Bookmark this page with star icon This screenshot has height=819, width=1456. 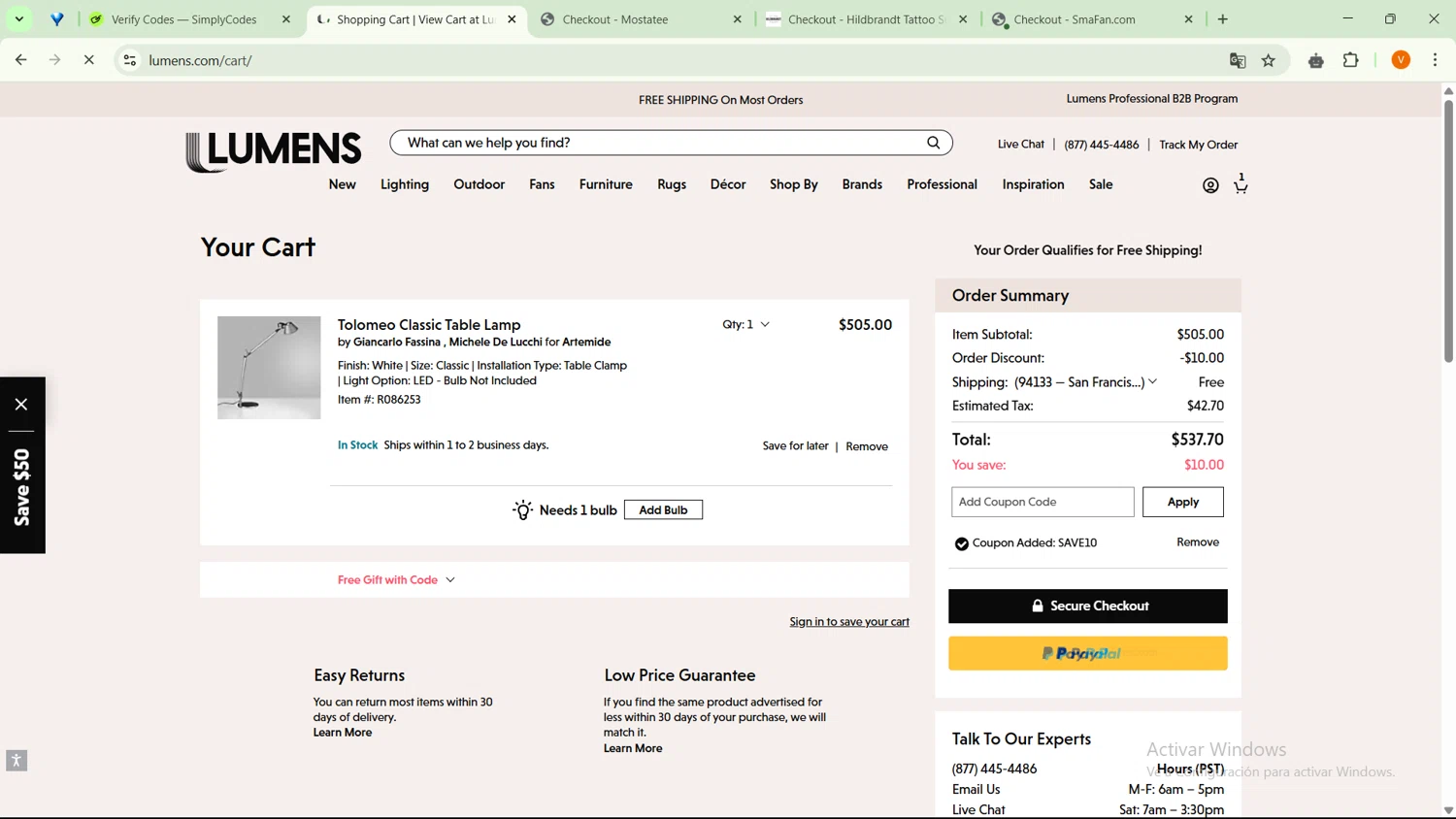coord(1268,60)
